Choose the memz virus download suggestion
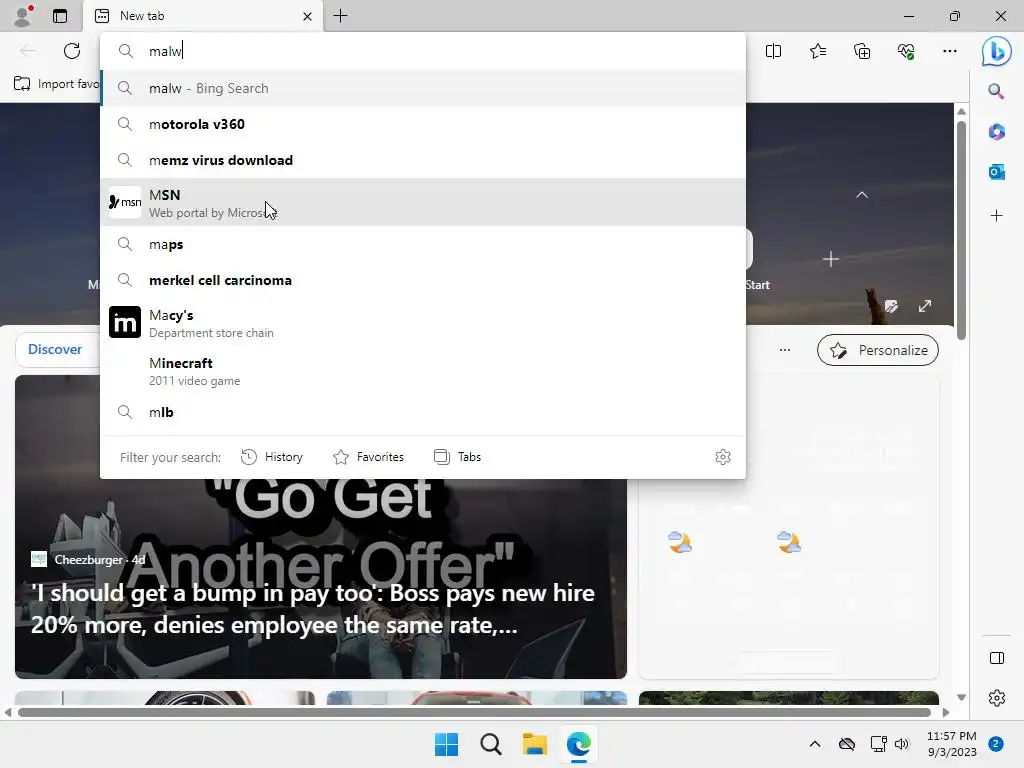This screenshot has height=768, width=1024. tap(423, 160)
